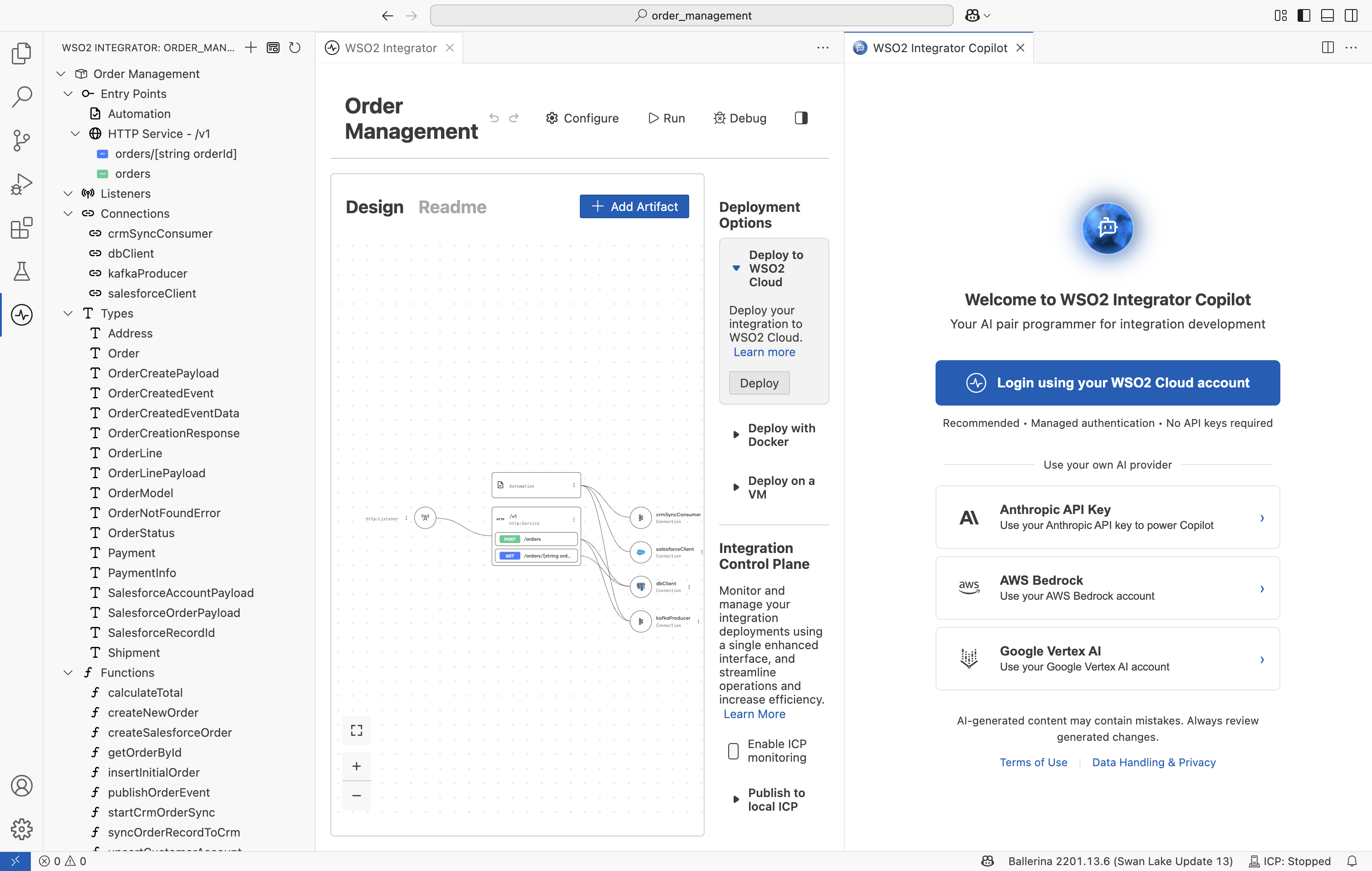This screenshot has height=871, width=1372.
Task: Collapse the Entry Points tree node
Action: tap(69, 94)
